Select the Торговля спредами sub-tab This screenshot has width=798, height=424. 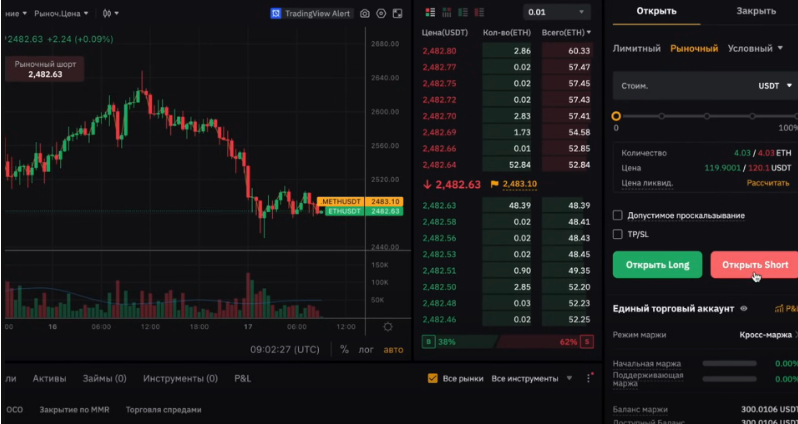[163, 410]
